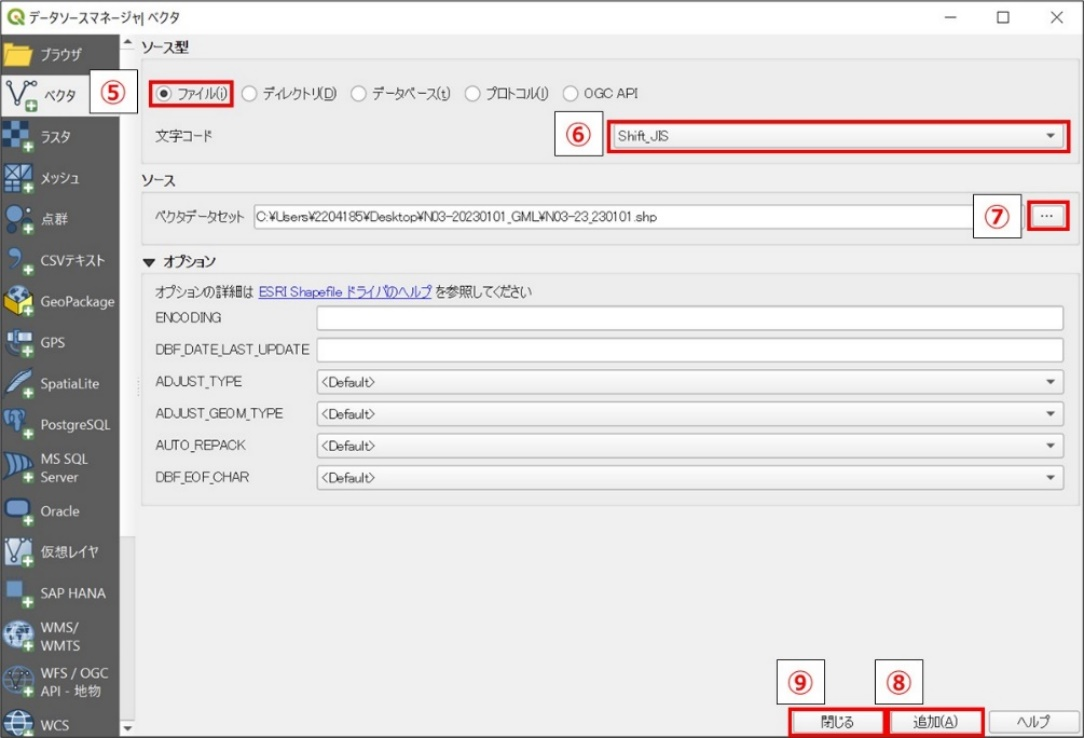
Task: Click the browse (…) button for vector dataset
Action: pos(1047,216)
